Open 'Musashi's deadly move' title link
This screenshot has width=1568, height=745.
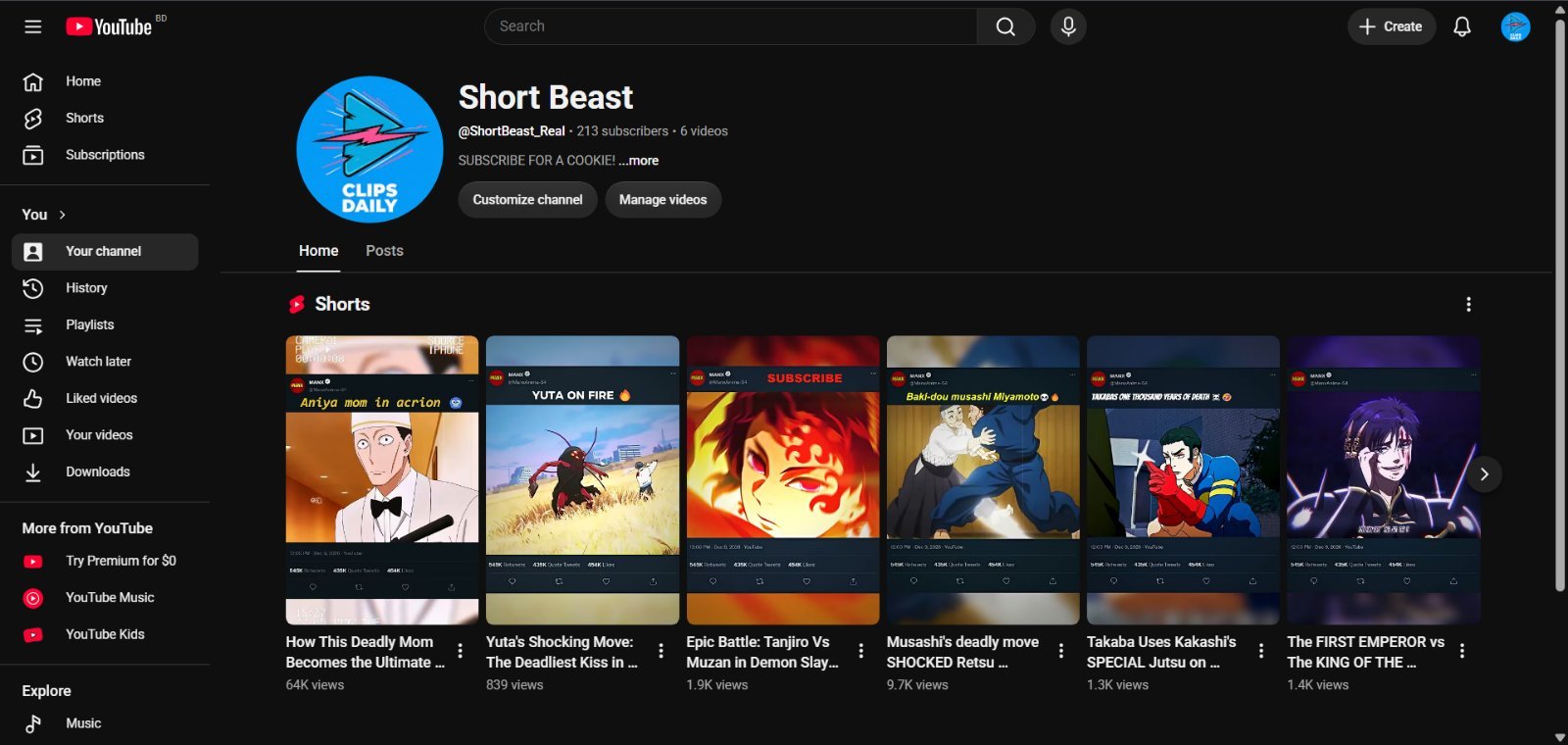tap(962, 653)
